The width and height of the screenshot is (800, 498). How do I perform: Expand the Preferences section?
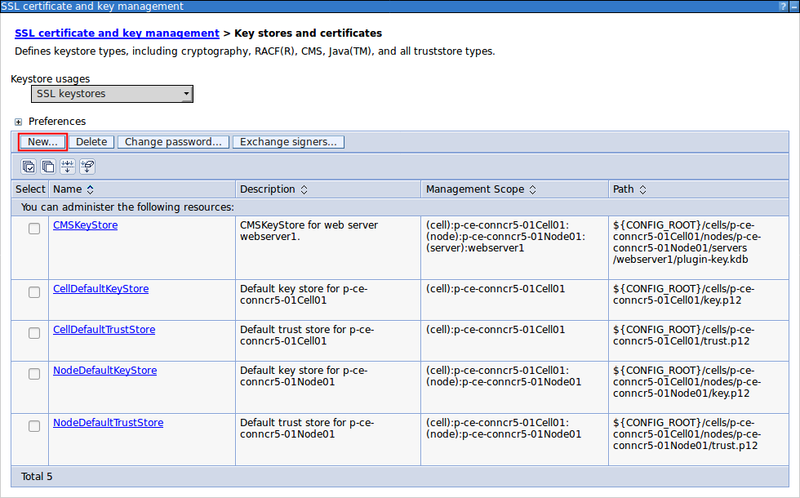coord(18,122)
